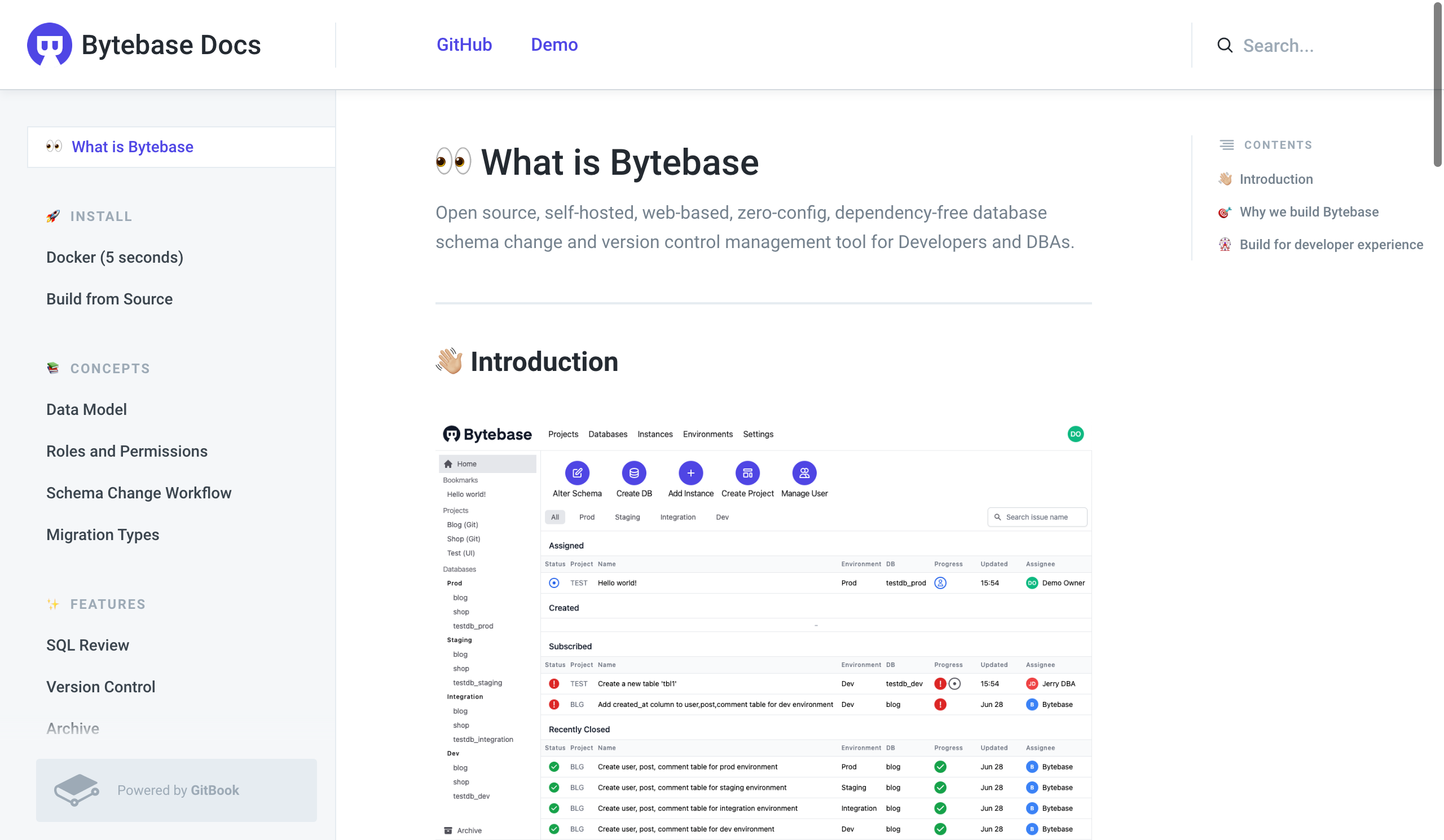Open Roles and Permissions page
Screen dimensions: 1444x840
coord(127,450)
